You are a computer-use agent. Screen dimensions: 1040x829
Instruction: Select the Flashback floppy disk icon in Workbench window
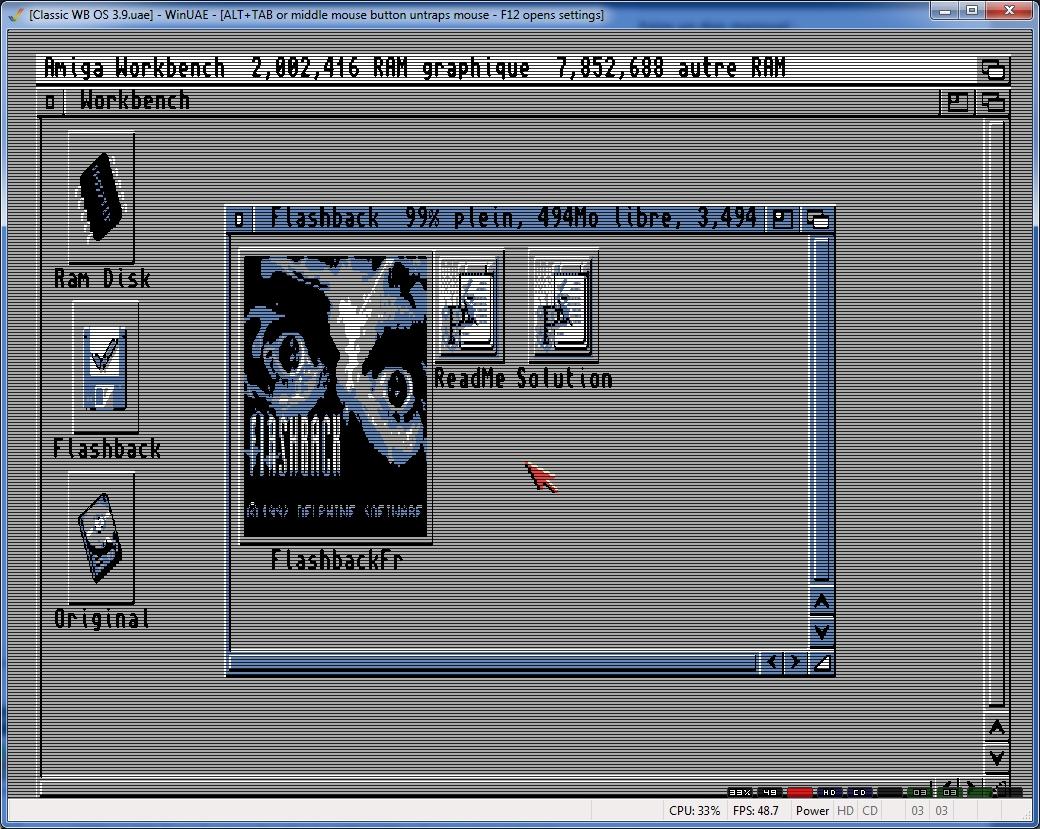tap(105, 367)
